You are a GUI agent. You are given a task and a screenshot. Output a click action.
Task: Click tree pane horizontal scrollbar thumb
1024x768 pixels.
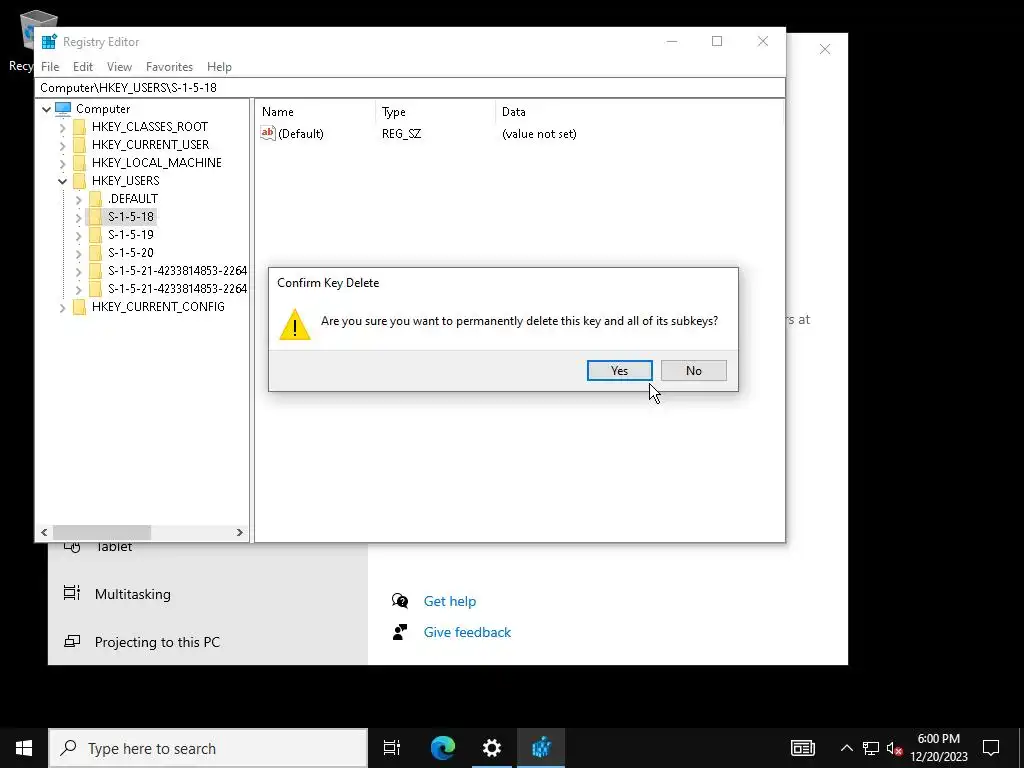point(102,532)
